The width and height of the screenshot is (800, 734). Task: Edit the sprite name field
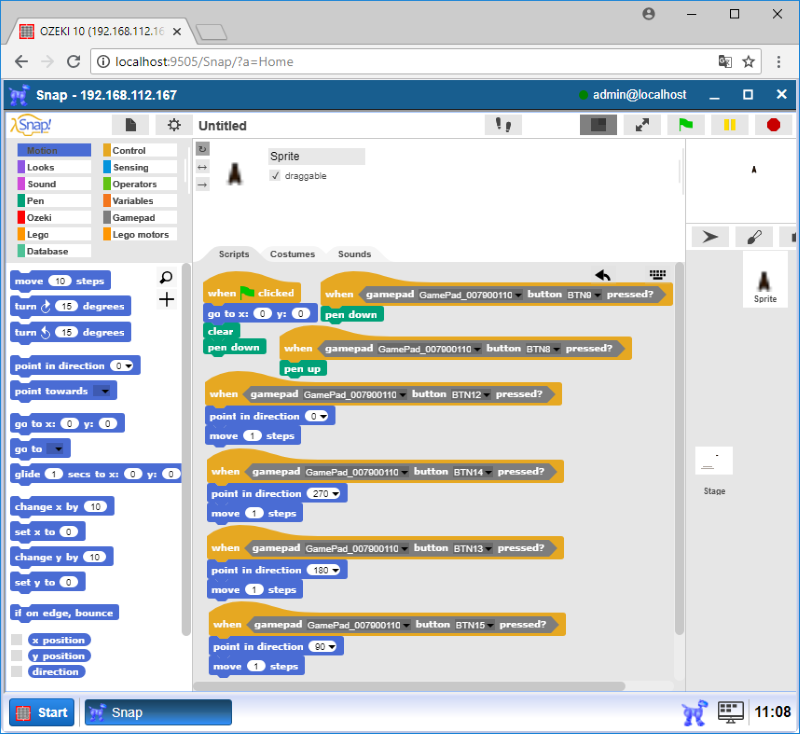click(x=316, y=156)
